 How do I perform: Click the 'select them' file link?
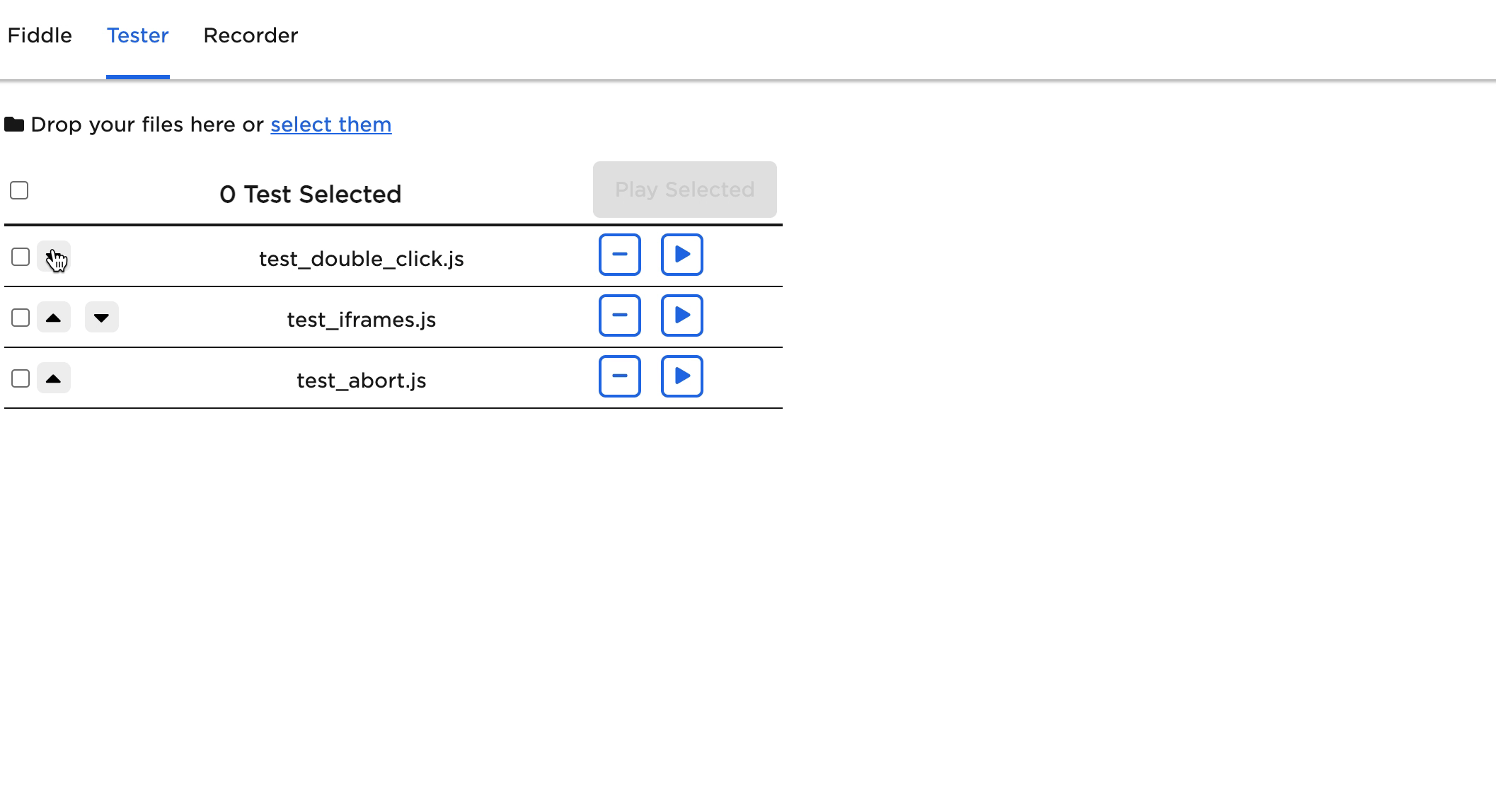pos(330,124)
